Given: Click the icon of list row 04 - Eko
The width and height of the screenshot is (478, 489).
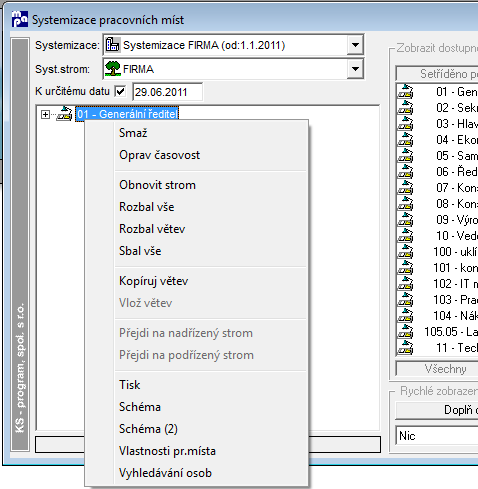Looking at the screenshot, I should click(x=405, y=140).
